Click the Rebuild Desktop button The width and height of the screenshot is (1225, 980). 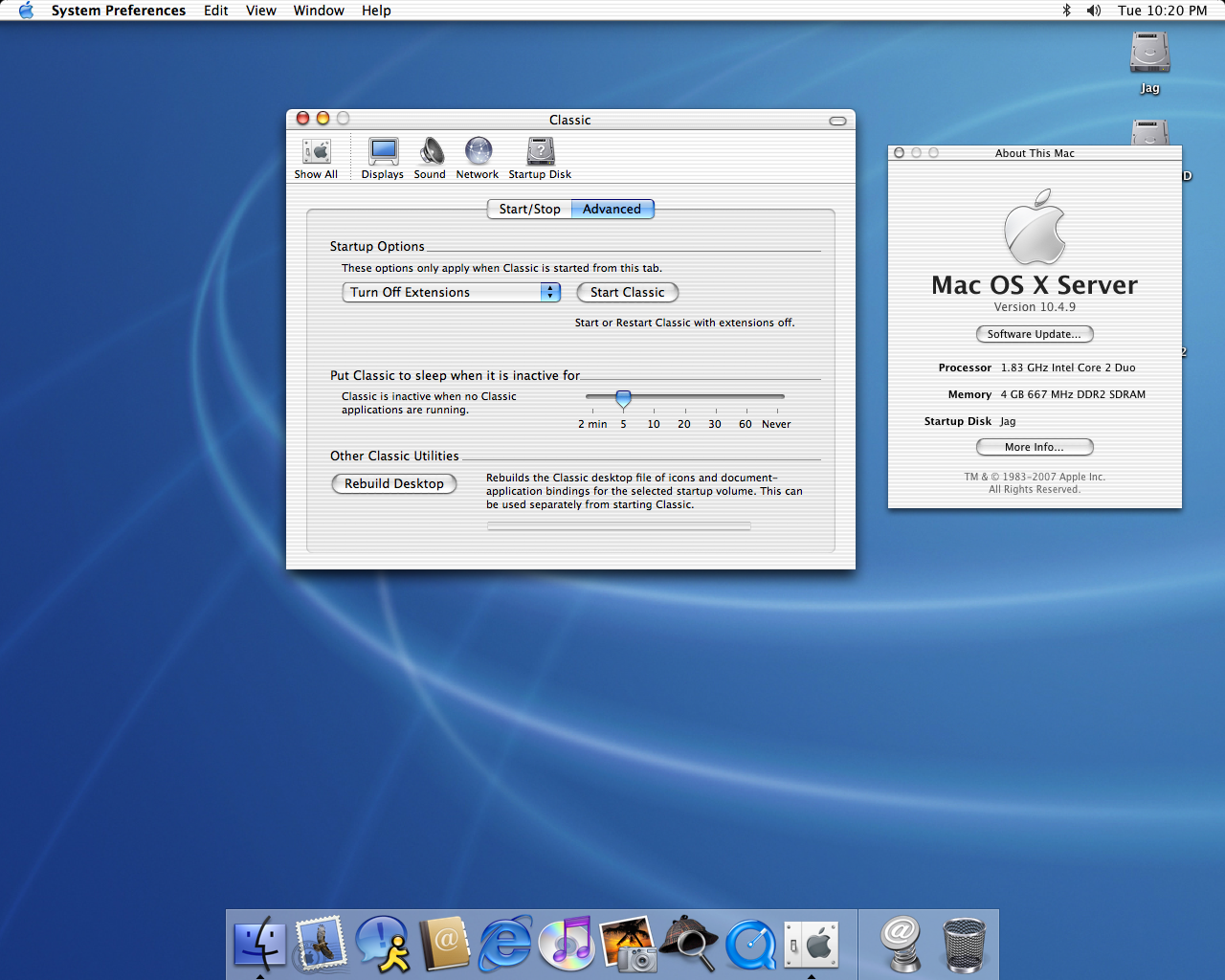pyautogui.click(x=393, y=484)
